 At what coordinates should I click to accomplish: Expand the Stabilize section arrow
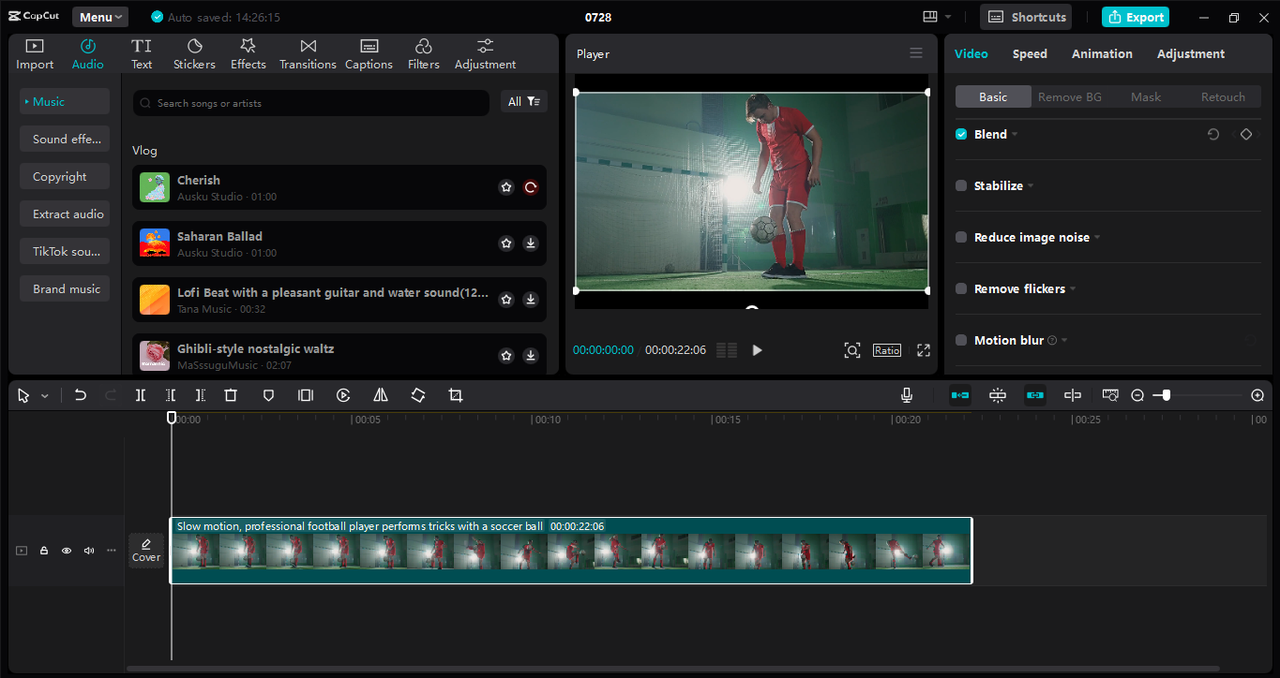(x=1031, y=186)
